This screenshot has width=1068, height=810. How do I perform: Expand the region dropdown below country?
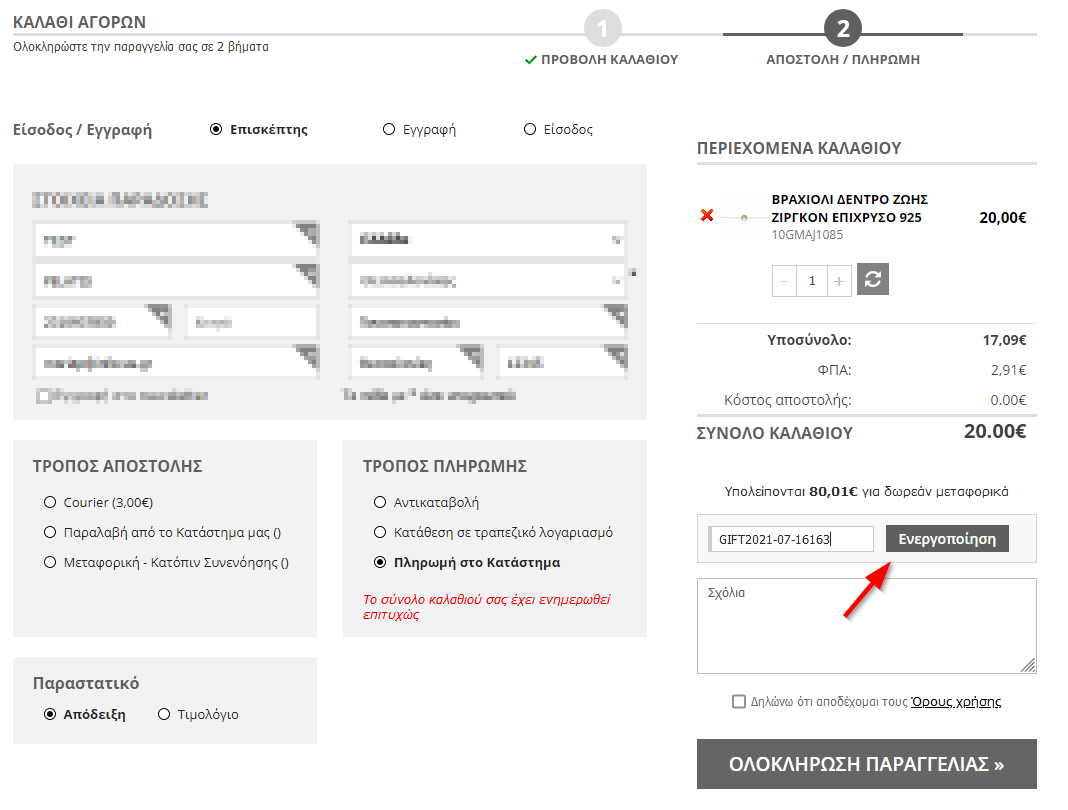487,281
